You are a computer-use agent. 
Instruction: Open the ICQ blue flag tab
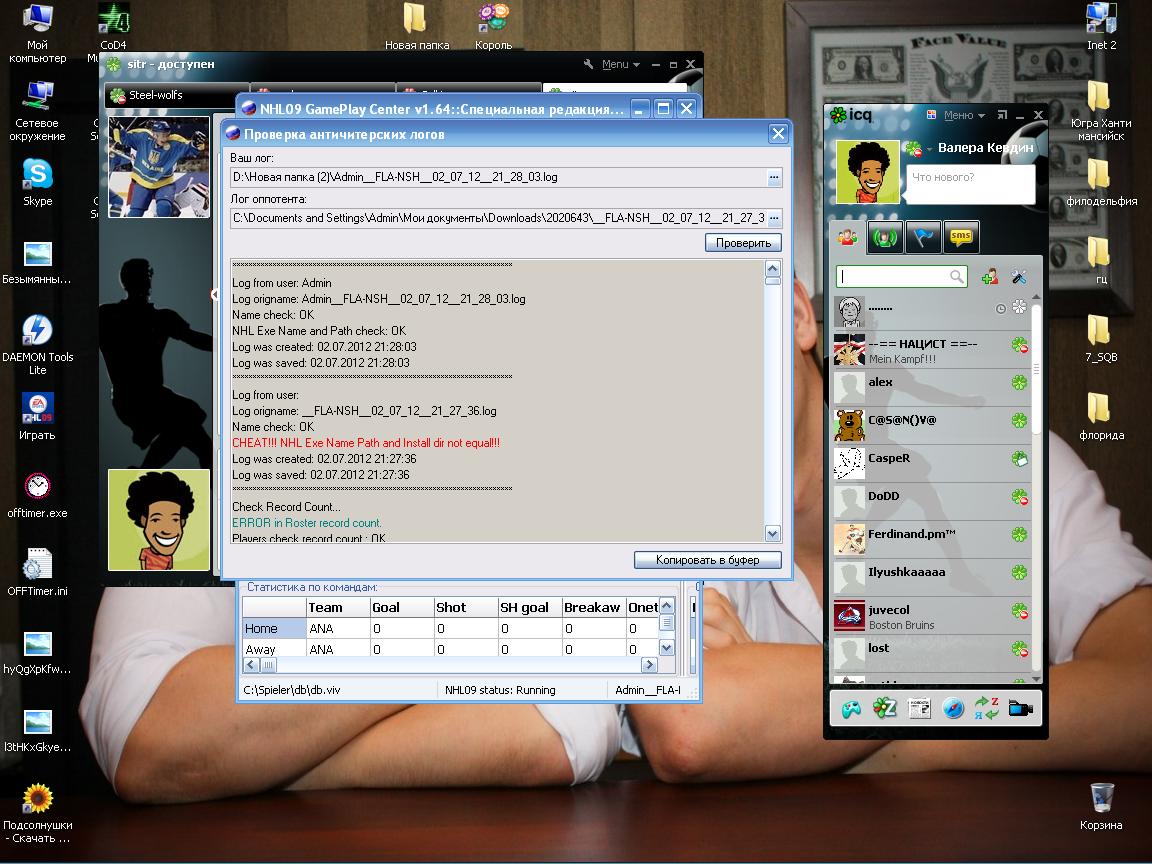[x=923, y=237]
